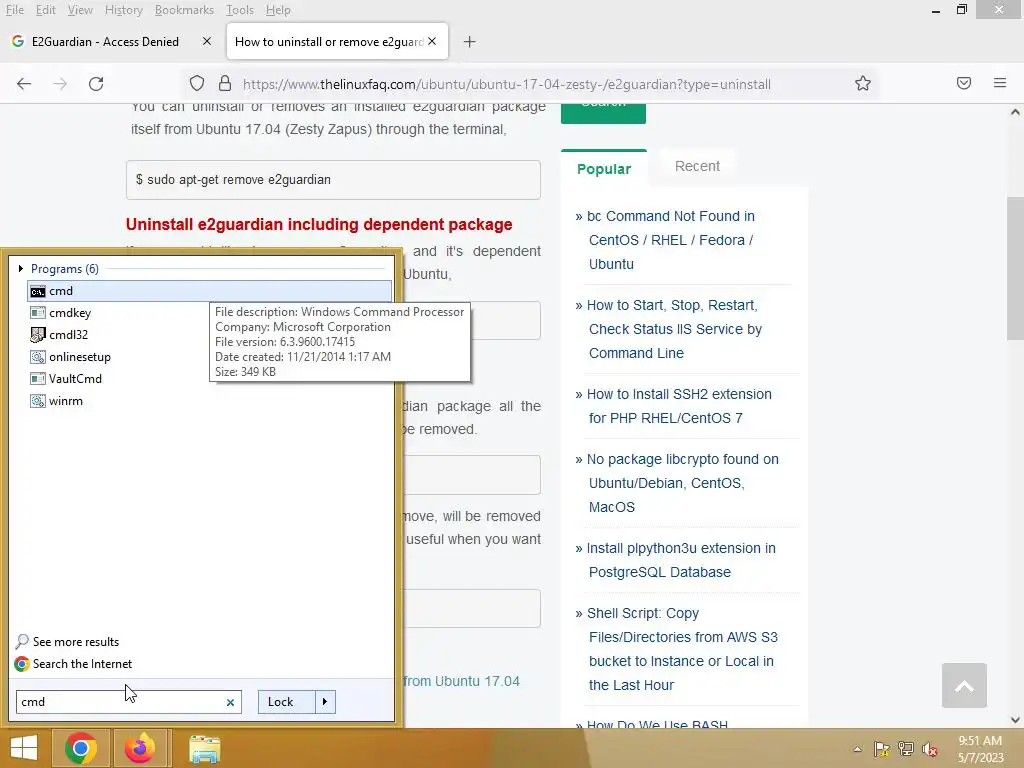This screenshot has height=768, width=1024.
Task: Open the History menu
Action: pyautogui.click(x=123, y=10)
